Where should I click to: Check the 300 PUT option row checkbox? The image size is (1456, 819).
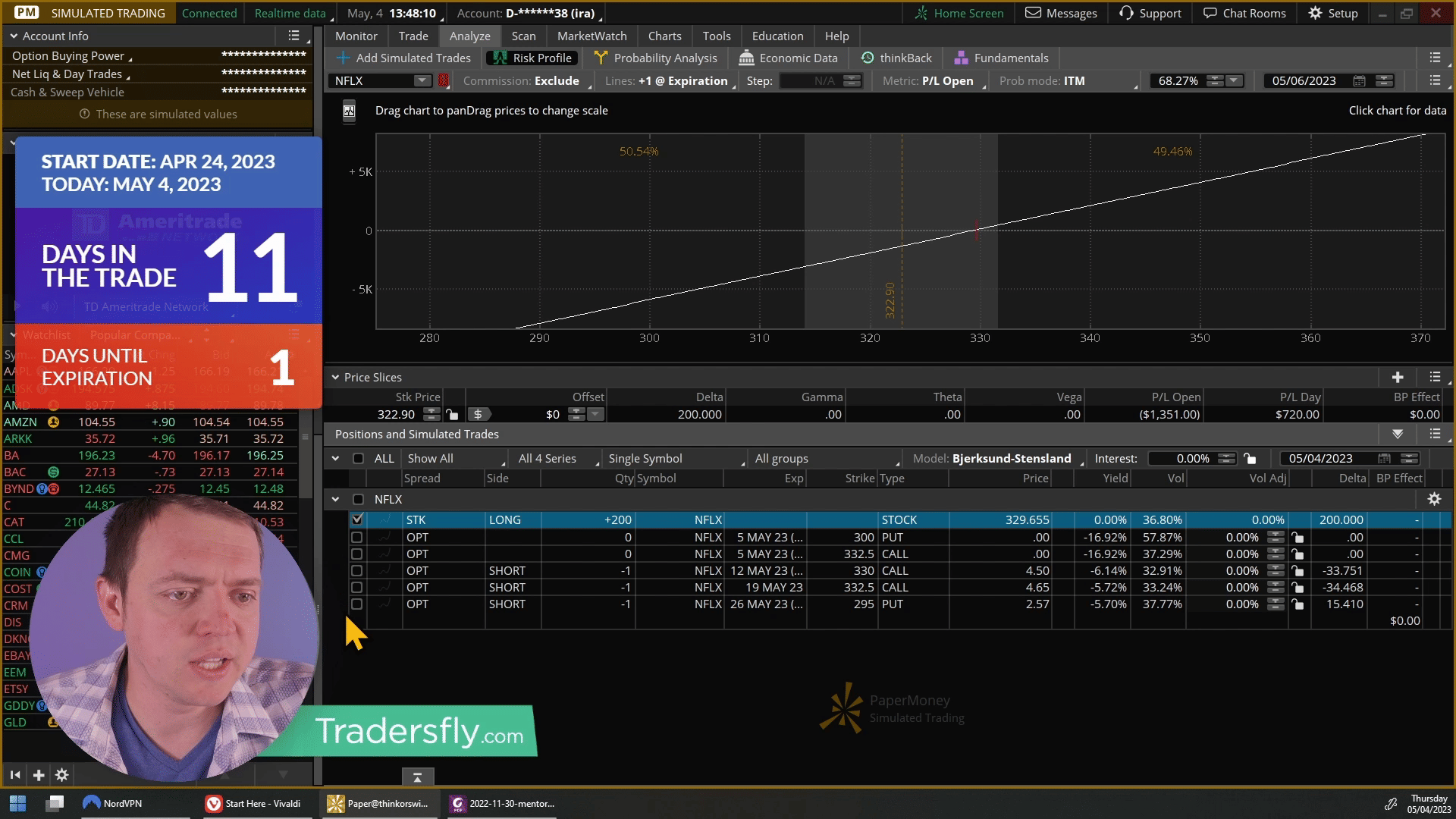click(357, 537)
